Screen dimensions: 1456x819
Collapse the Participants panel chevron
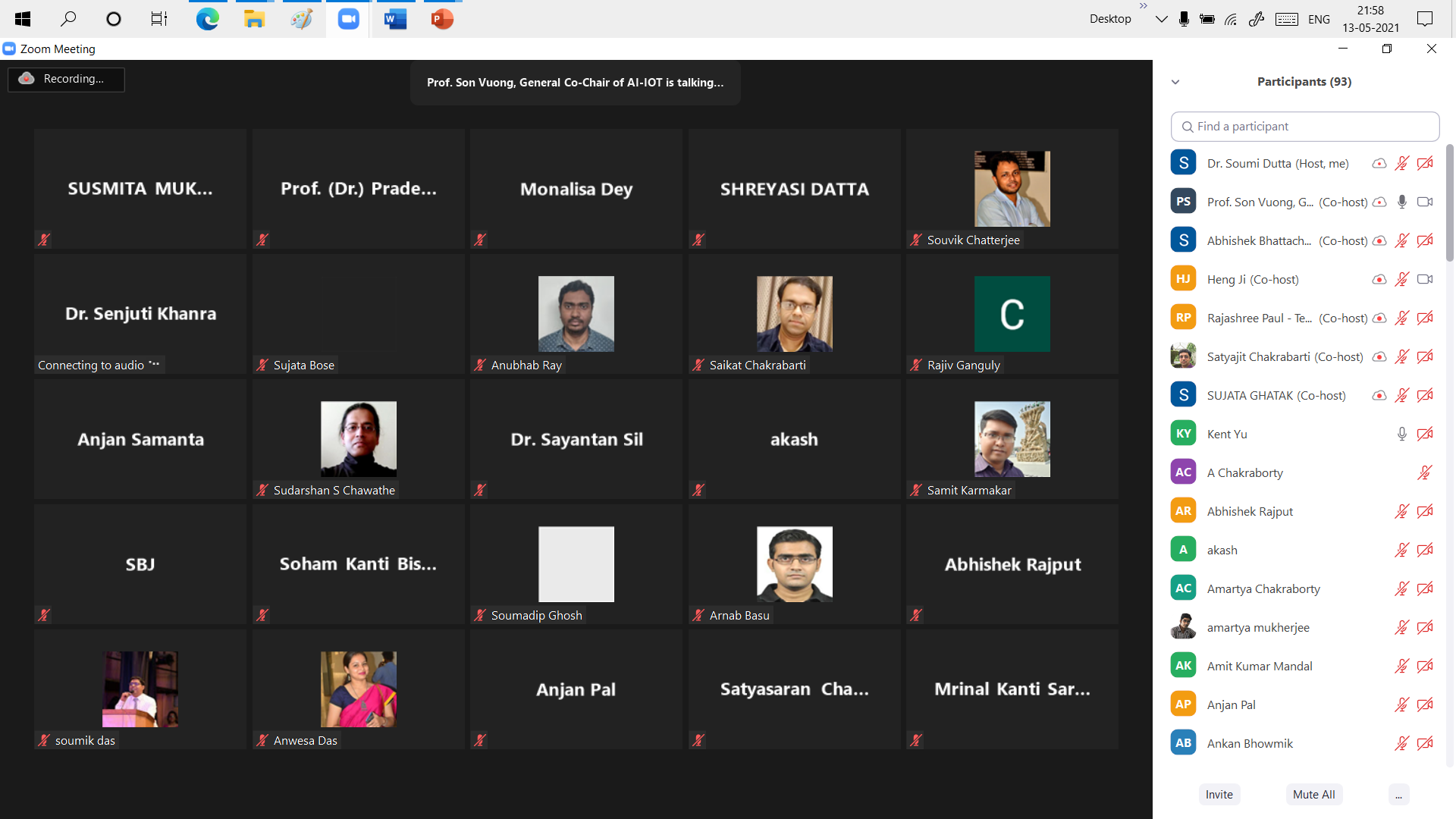coord(1175,82)
